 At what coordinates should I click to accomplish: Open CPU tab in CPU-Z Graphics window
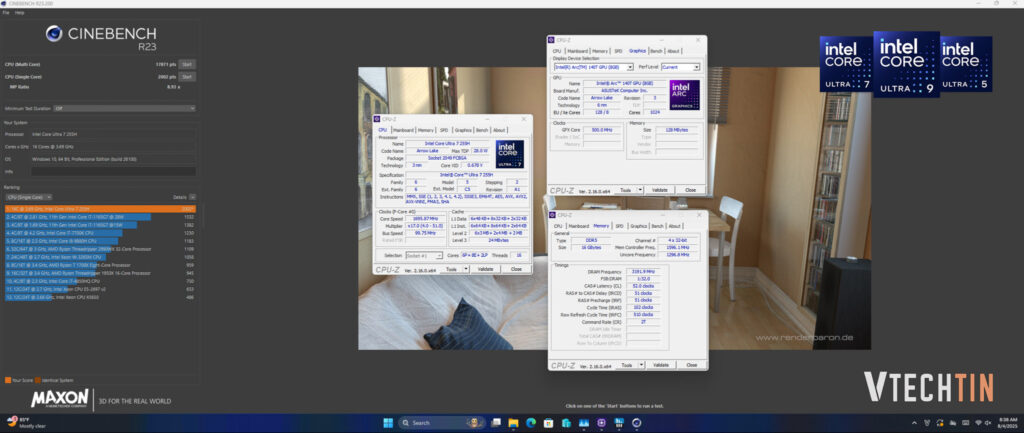point(557,51)
